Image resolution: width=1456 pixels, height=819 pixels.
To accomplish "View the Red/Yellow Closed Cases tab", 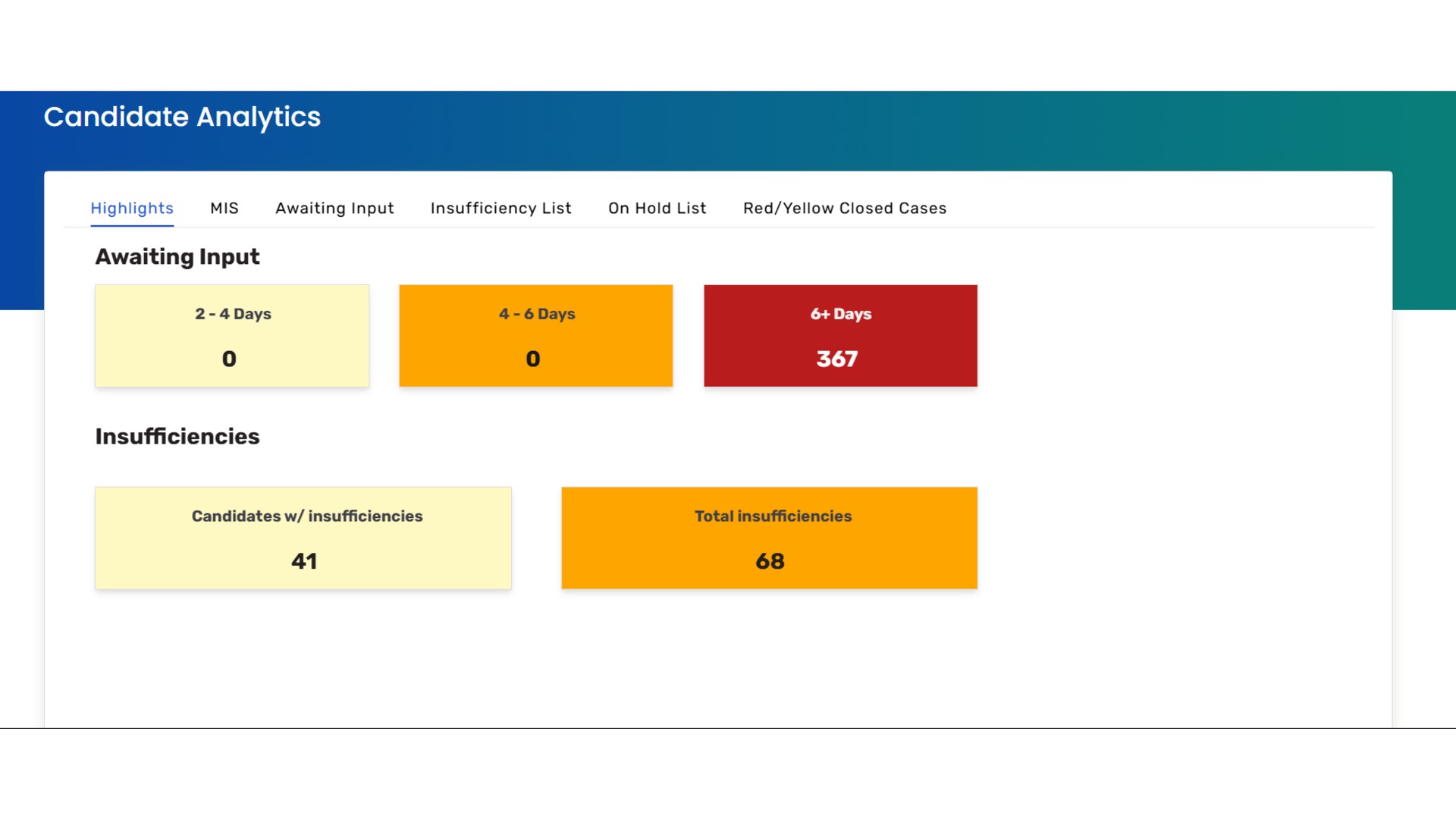I will (x=844, y=208).
